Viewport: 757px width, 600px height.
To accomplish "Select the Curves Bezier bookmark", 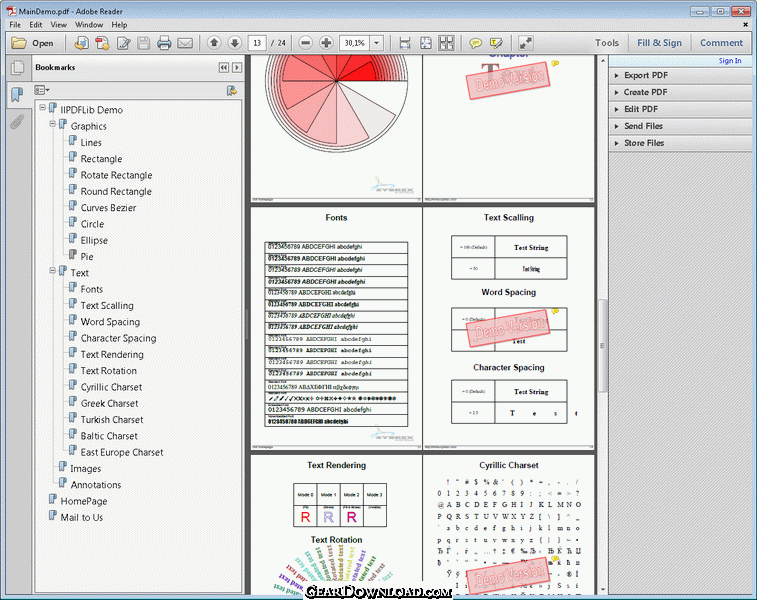I will [108, 208].
